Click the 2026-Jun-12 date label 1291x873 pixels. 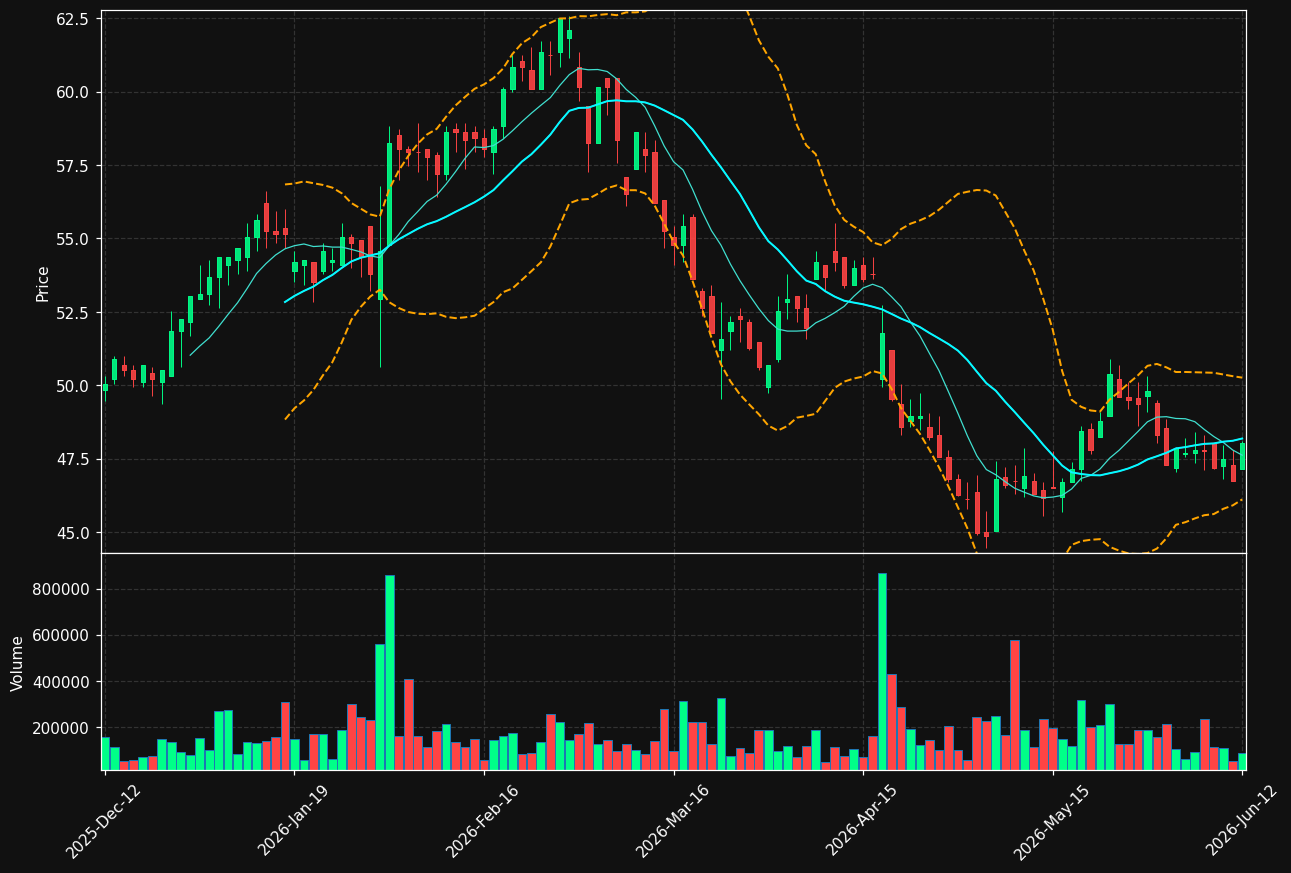pyautogui.click(x=1242, y=822)
